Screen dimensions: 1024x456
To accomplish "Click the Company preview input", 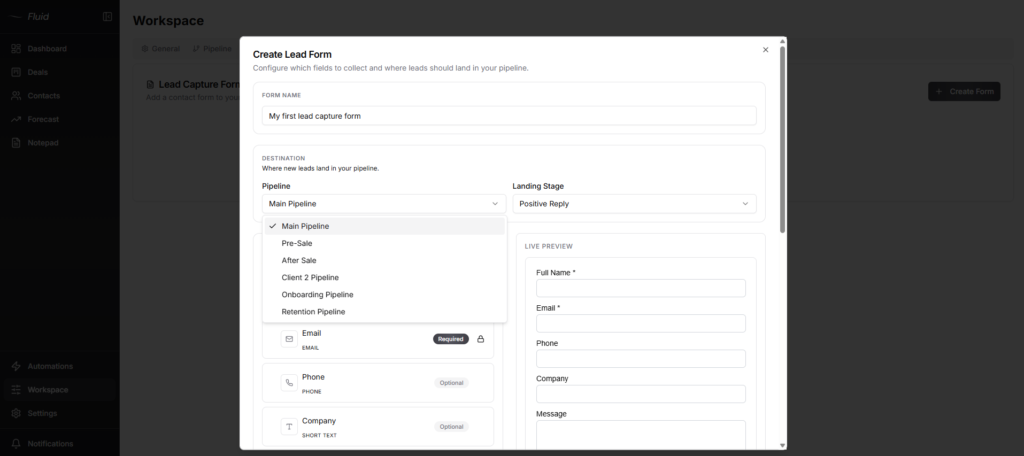I will point(641,394).
